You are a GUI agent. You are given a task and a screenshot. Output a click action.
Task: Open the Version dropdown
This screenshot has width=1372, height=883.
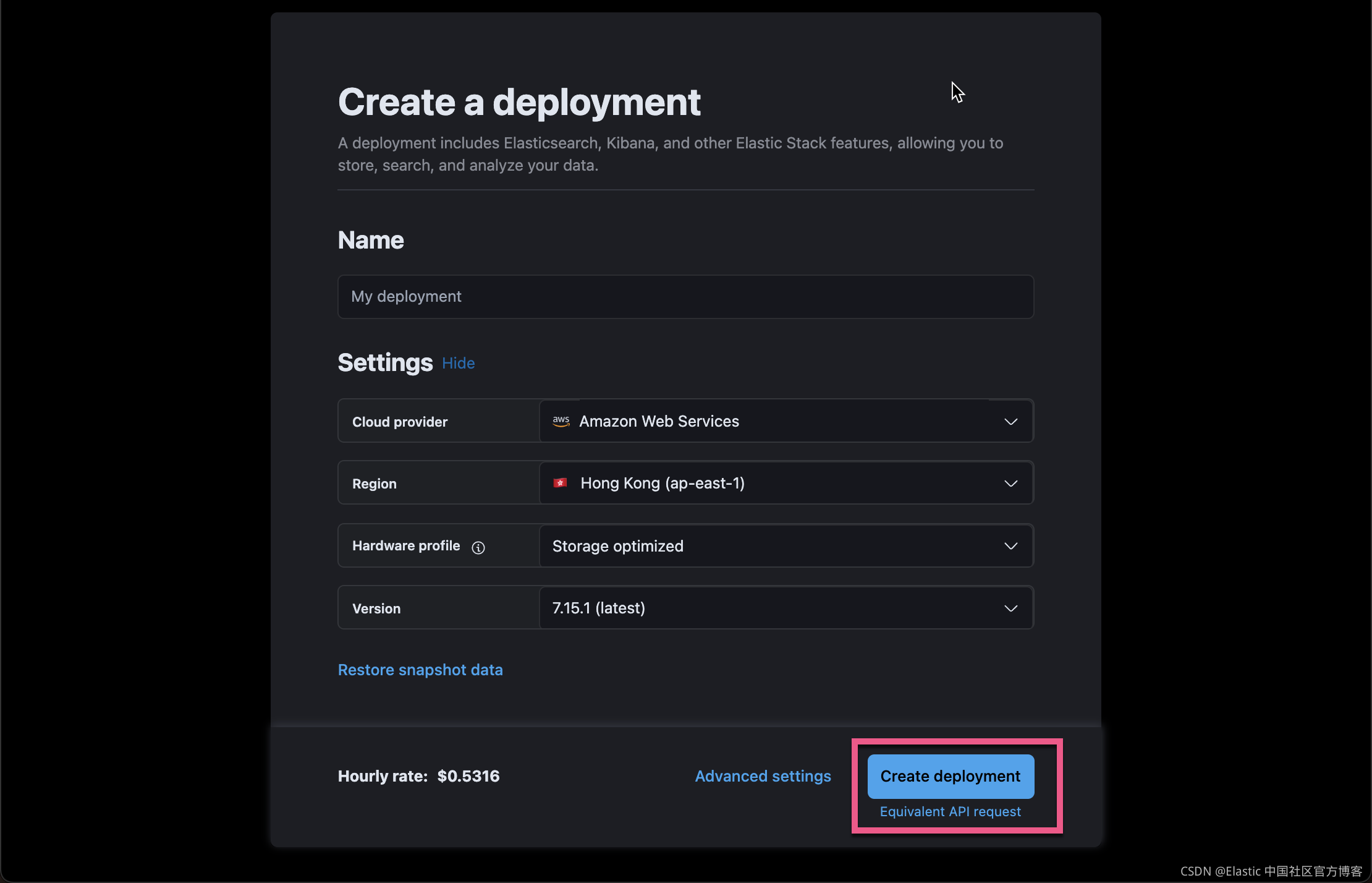785,608
